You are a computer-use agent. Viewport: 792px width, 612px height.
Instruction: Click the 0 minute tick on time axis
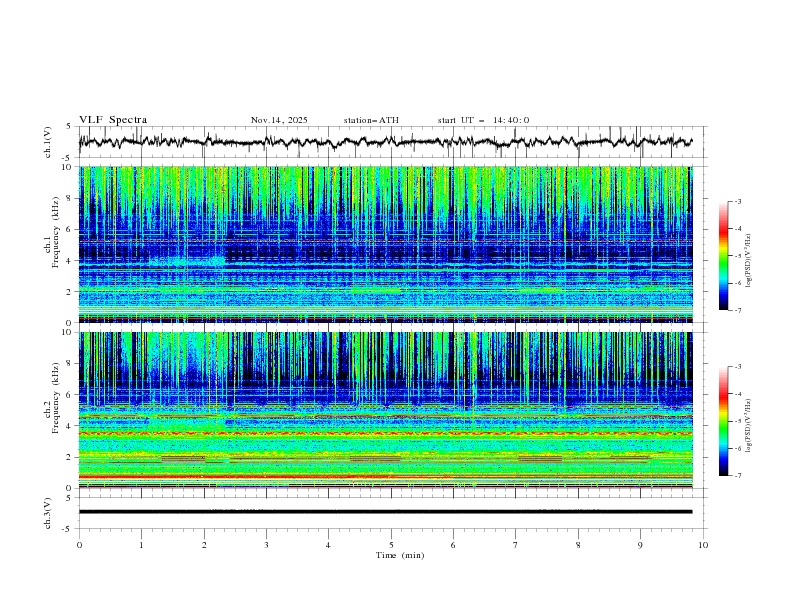79,545
